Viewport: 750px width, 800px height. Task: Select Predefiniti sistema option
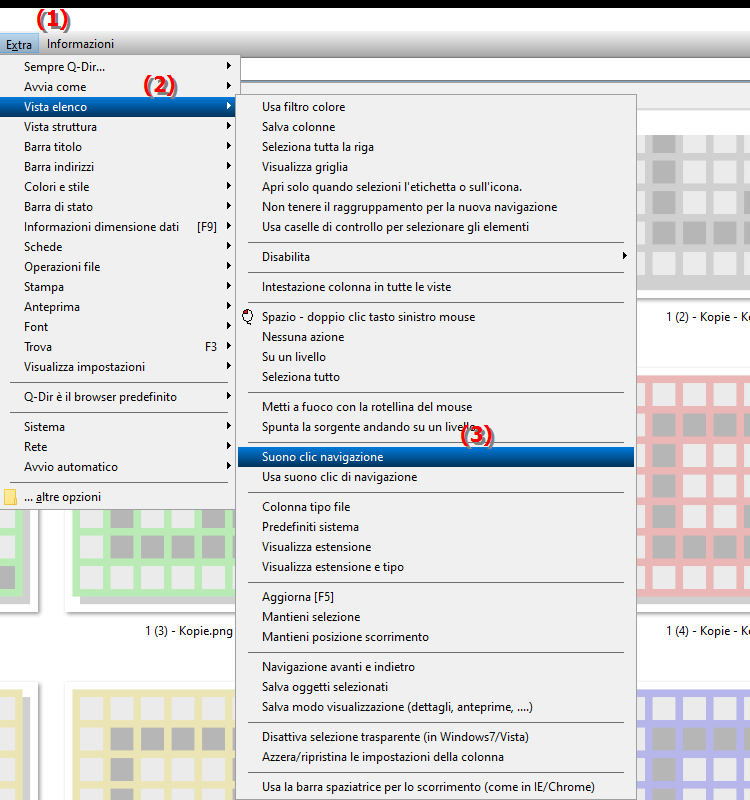[x=436, y=527]
